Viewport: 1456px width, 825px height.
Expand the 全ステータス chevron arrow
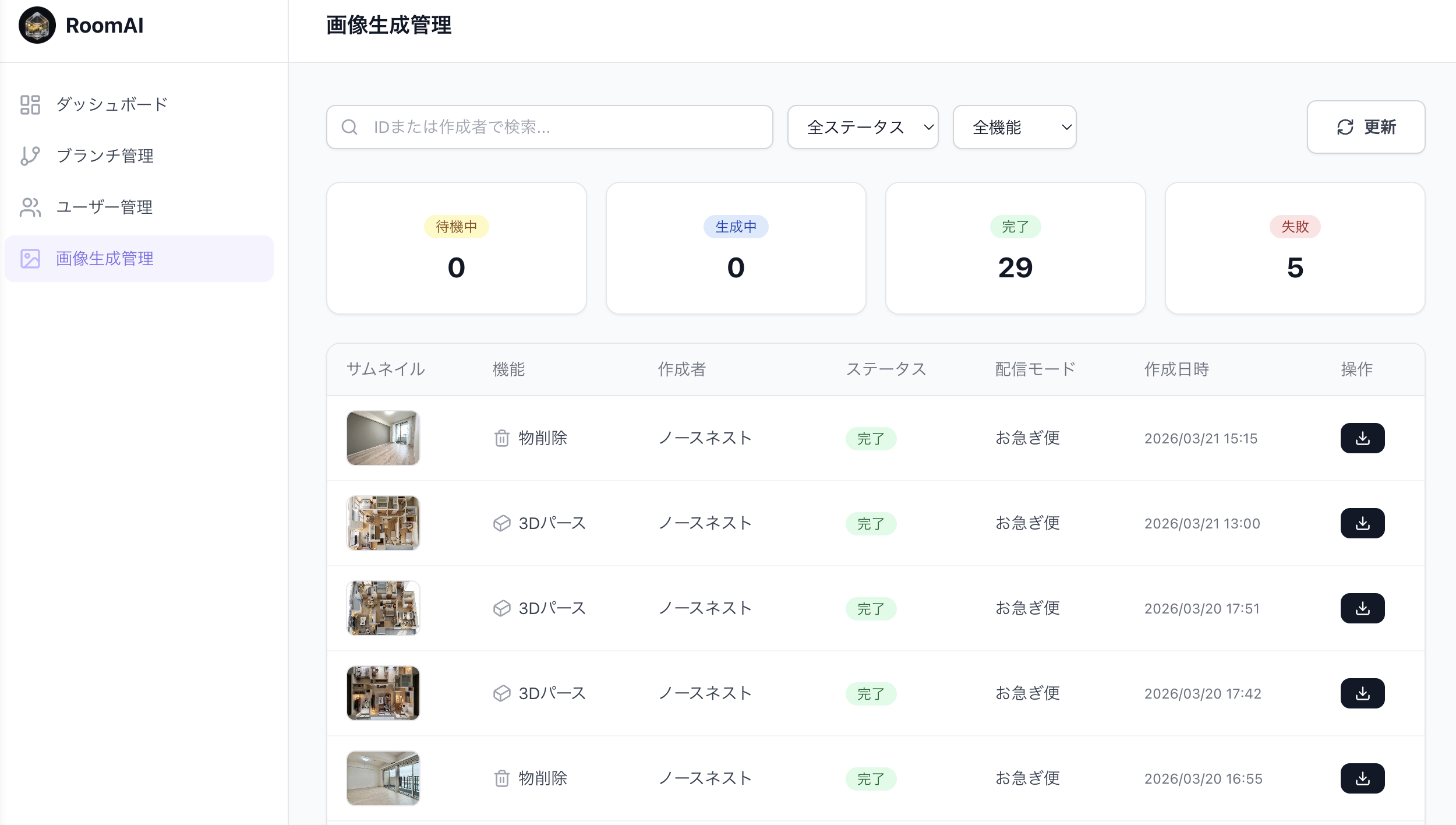(x=929, y=126)
